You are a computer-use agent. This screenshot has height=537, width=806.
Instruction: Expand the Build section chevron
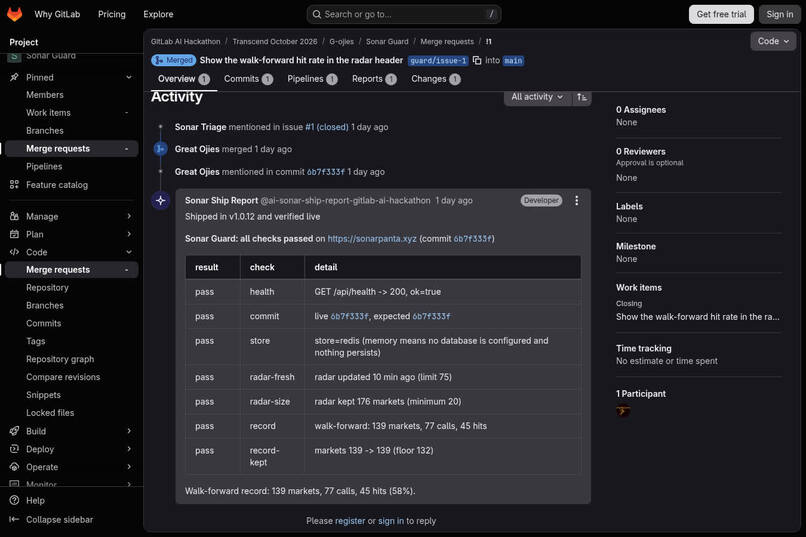(x=129, y=431)
